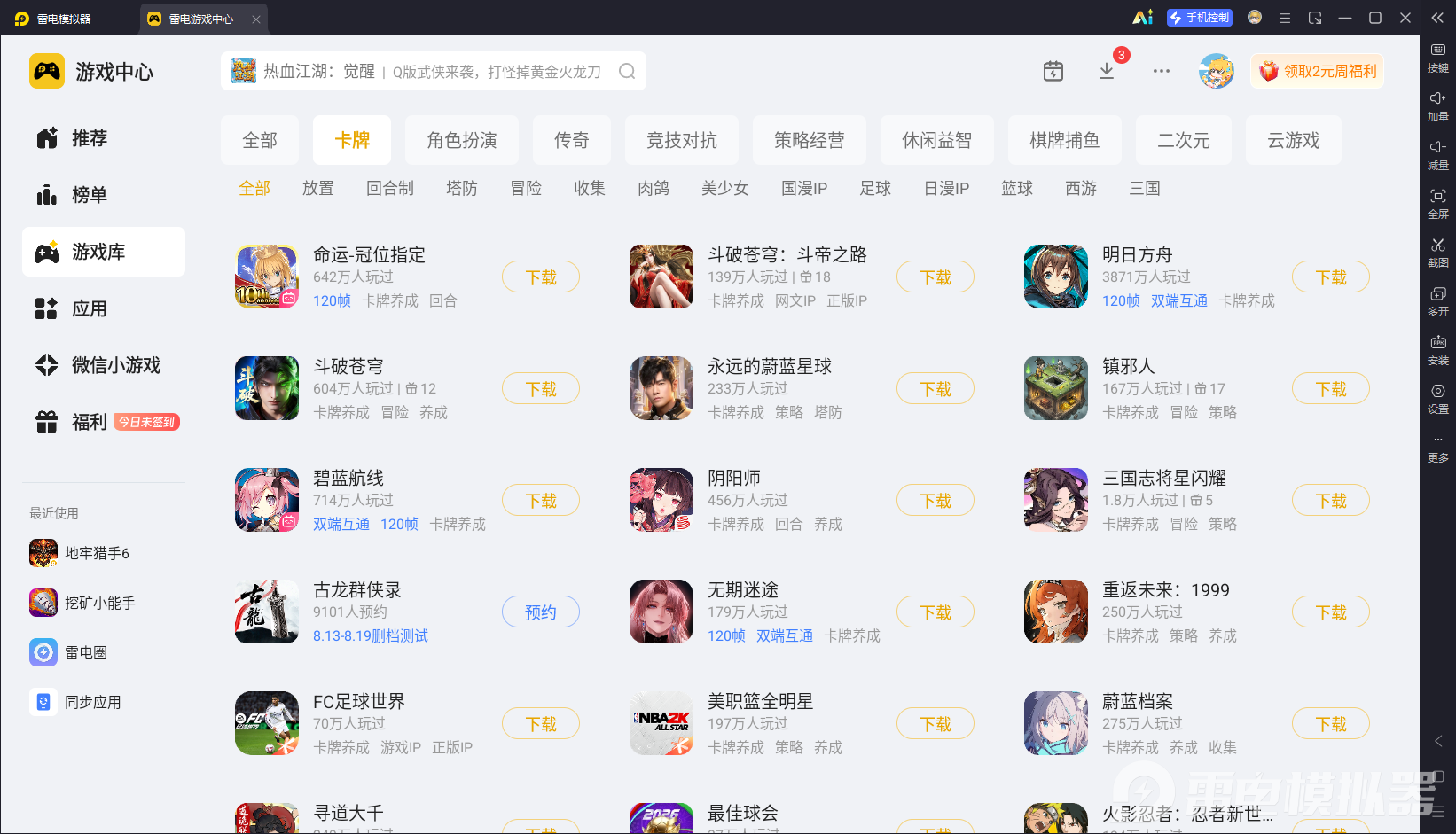Screen dimensions: 1456x834
Task: Open the 多开 multi-instance tool
Action: (x=1438, y=301)
